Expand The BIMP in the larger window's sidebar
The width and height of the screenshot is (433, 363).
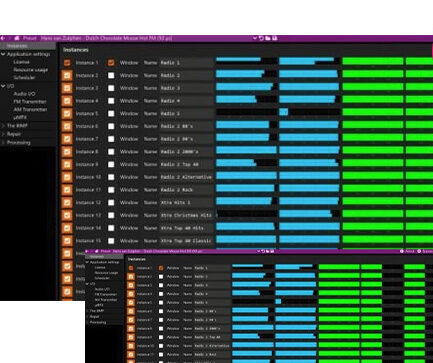[3, 126]
